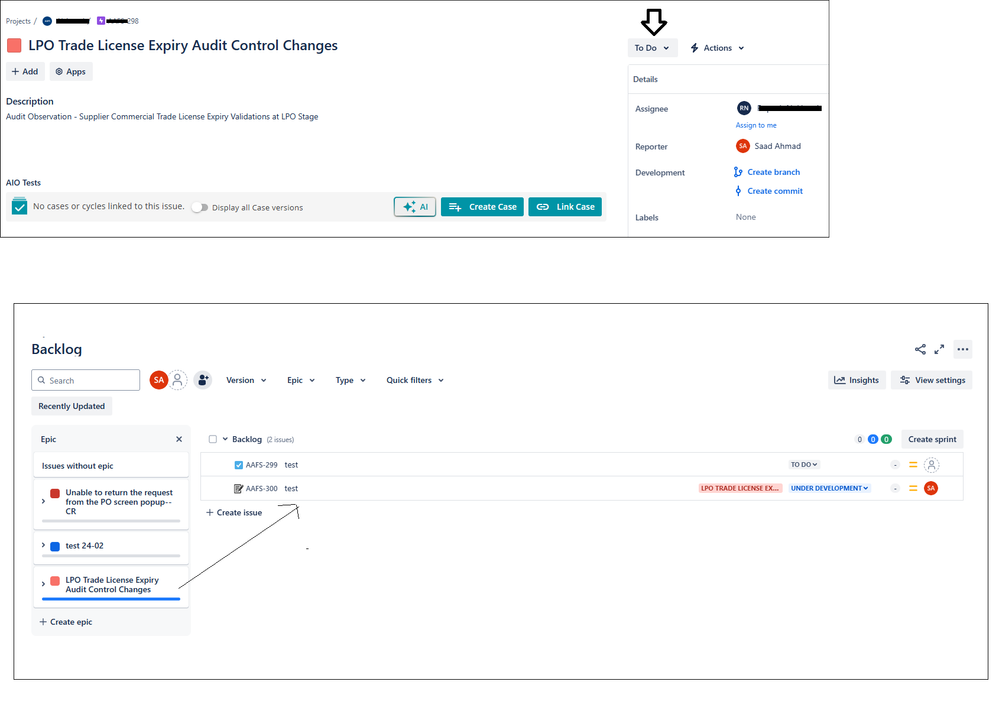Image resolution: width=999 pixels, height=708 pixels.
Task: Expand LPO Trade License Expiry epic in panel
Action: pyautogui.click(x=43, y=584)
